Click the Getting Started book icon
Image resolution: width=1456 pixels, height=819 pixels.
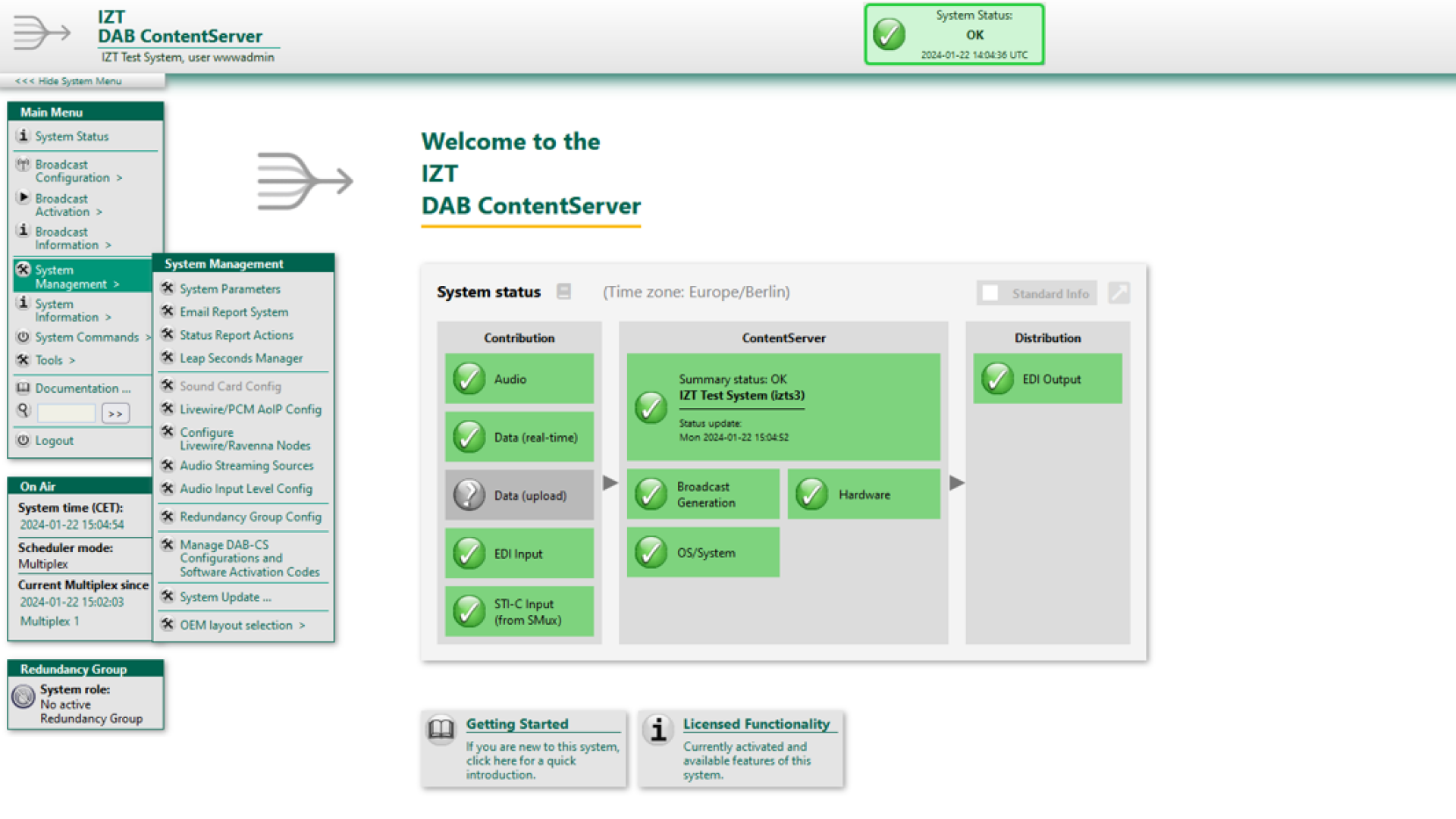(441, 730)
